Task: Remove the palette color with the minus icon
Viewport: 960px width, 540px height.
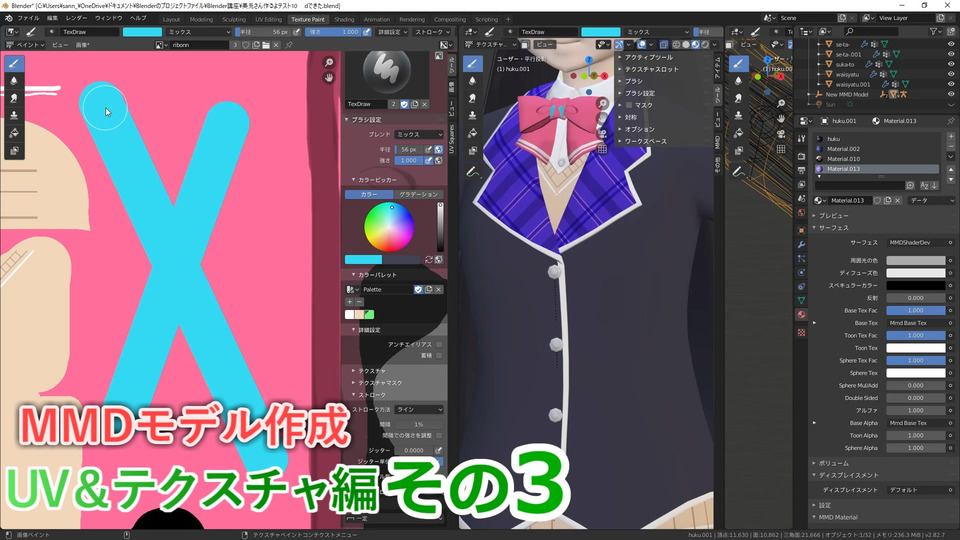Action: (359, 302)
